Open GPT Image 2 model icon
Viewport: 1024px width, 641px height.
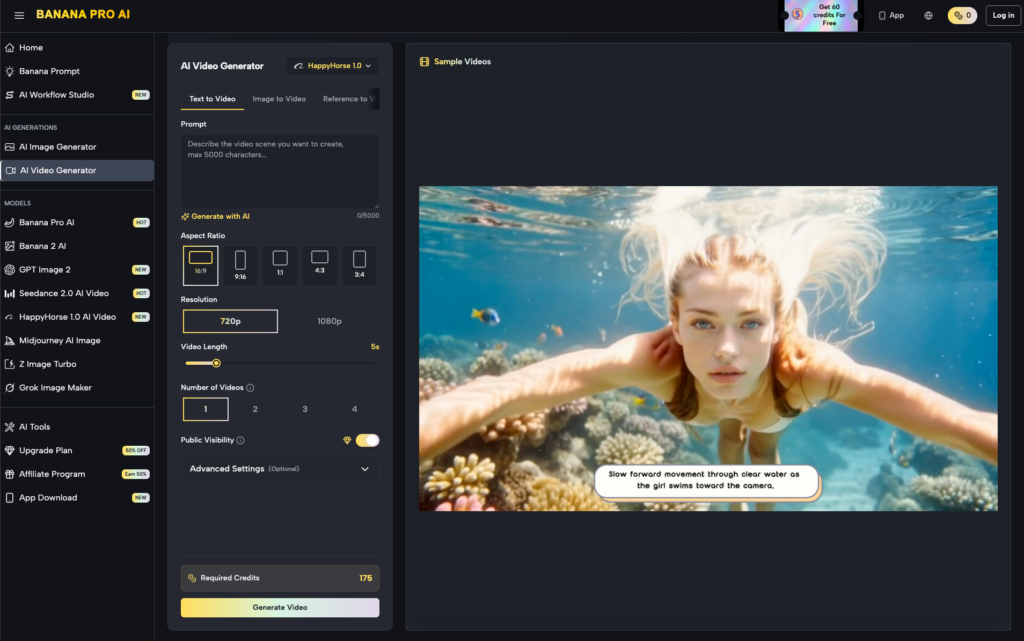tap(10, 270)
